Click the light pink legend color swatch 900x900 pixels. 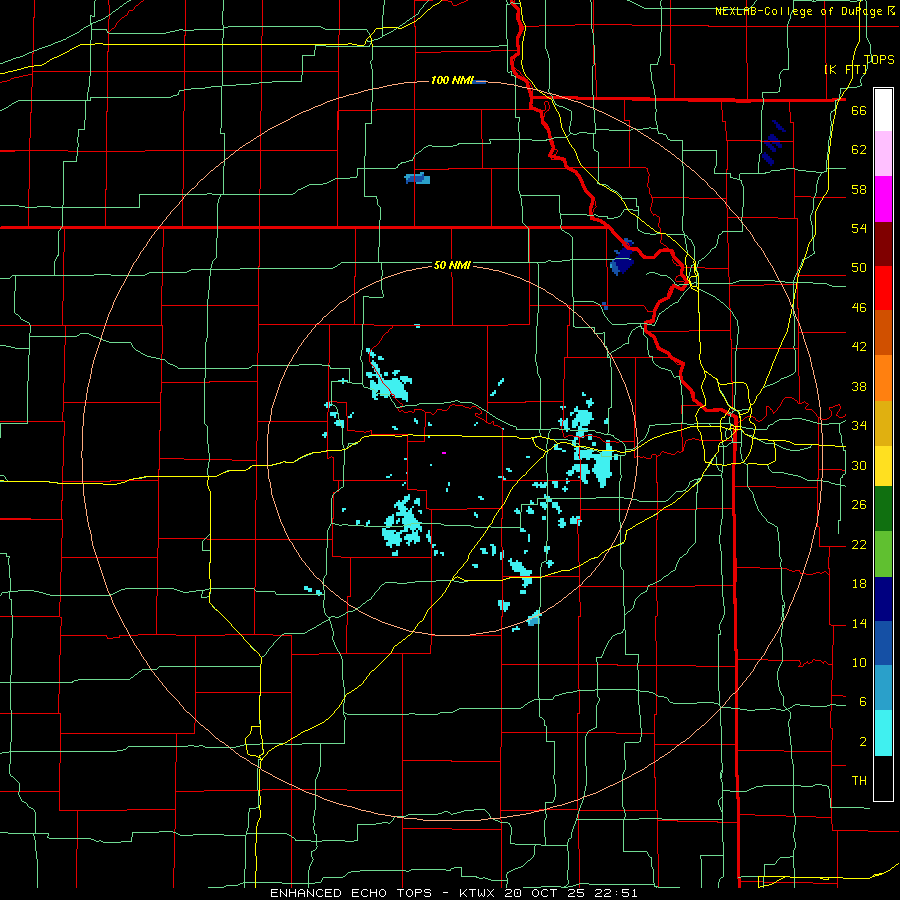pyautogui.click(x=883, y=154)
